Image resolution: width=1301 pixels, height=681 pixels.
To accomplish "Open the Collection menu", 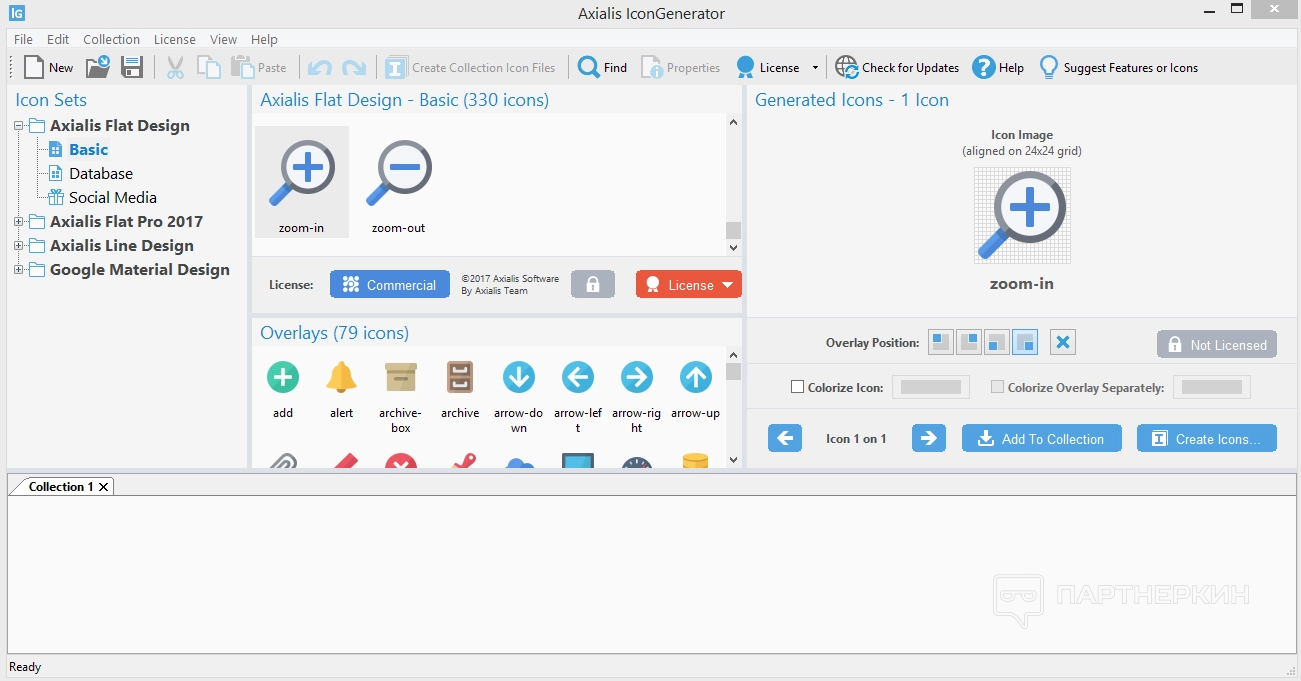I will click(111, 39).
